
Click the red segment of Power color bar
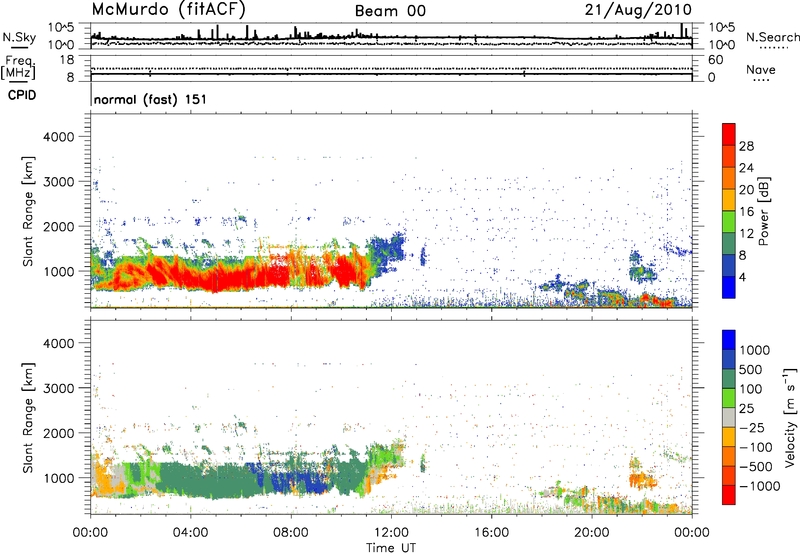(x=729, y=134)
